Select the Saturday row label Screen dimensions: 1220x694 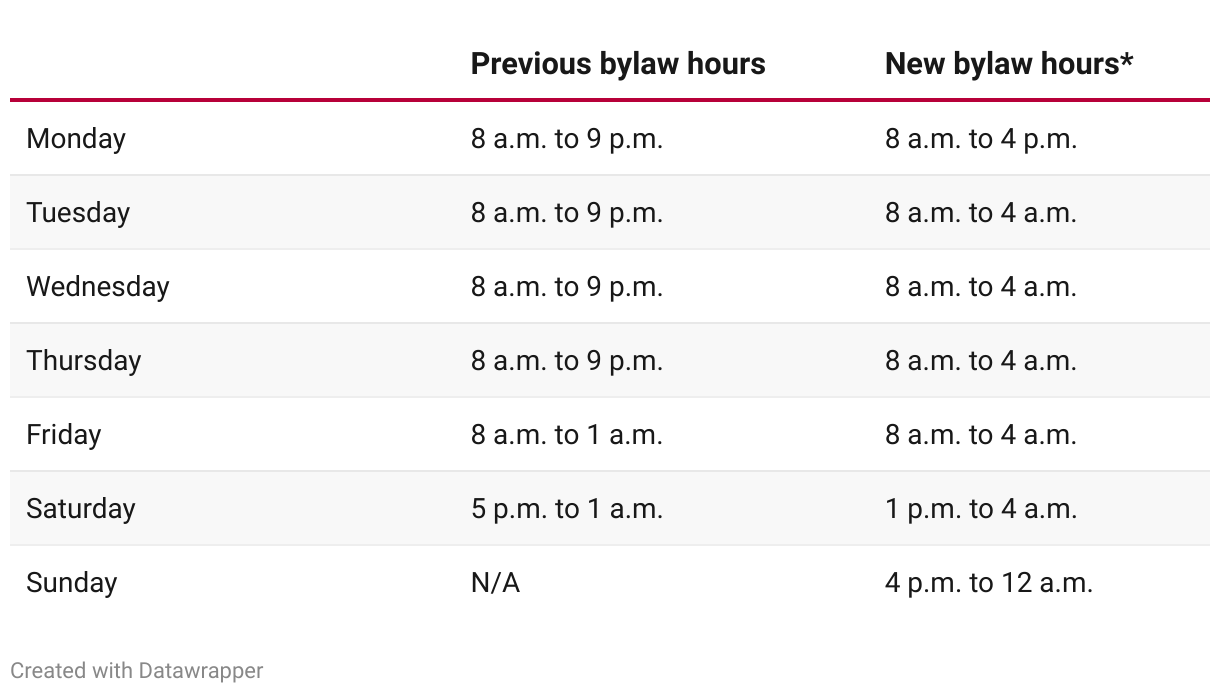click(x=81, y=509)
